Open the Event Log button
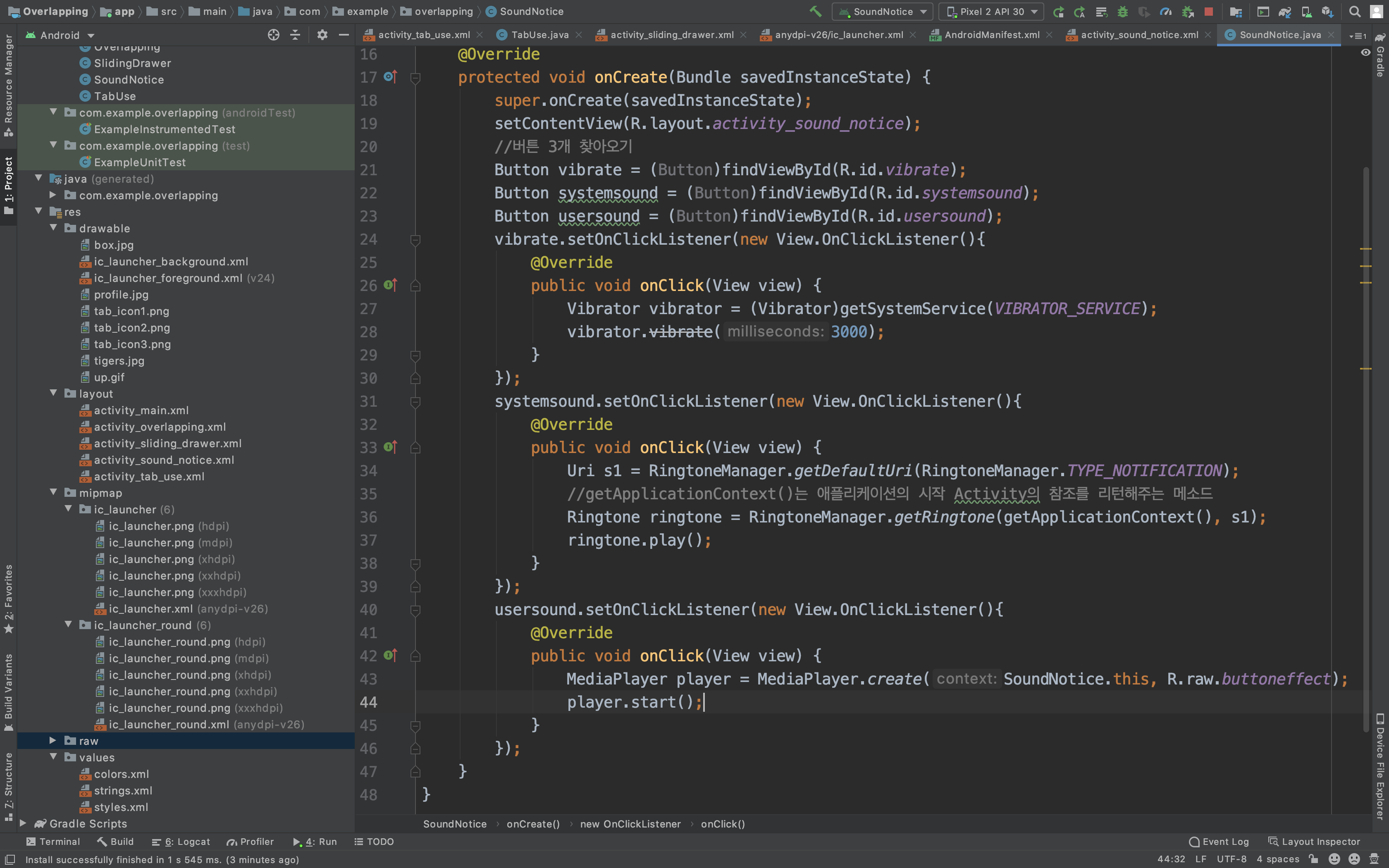The width and height of the screenshot is (1389, 868). [x=1219, y=842]
